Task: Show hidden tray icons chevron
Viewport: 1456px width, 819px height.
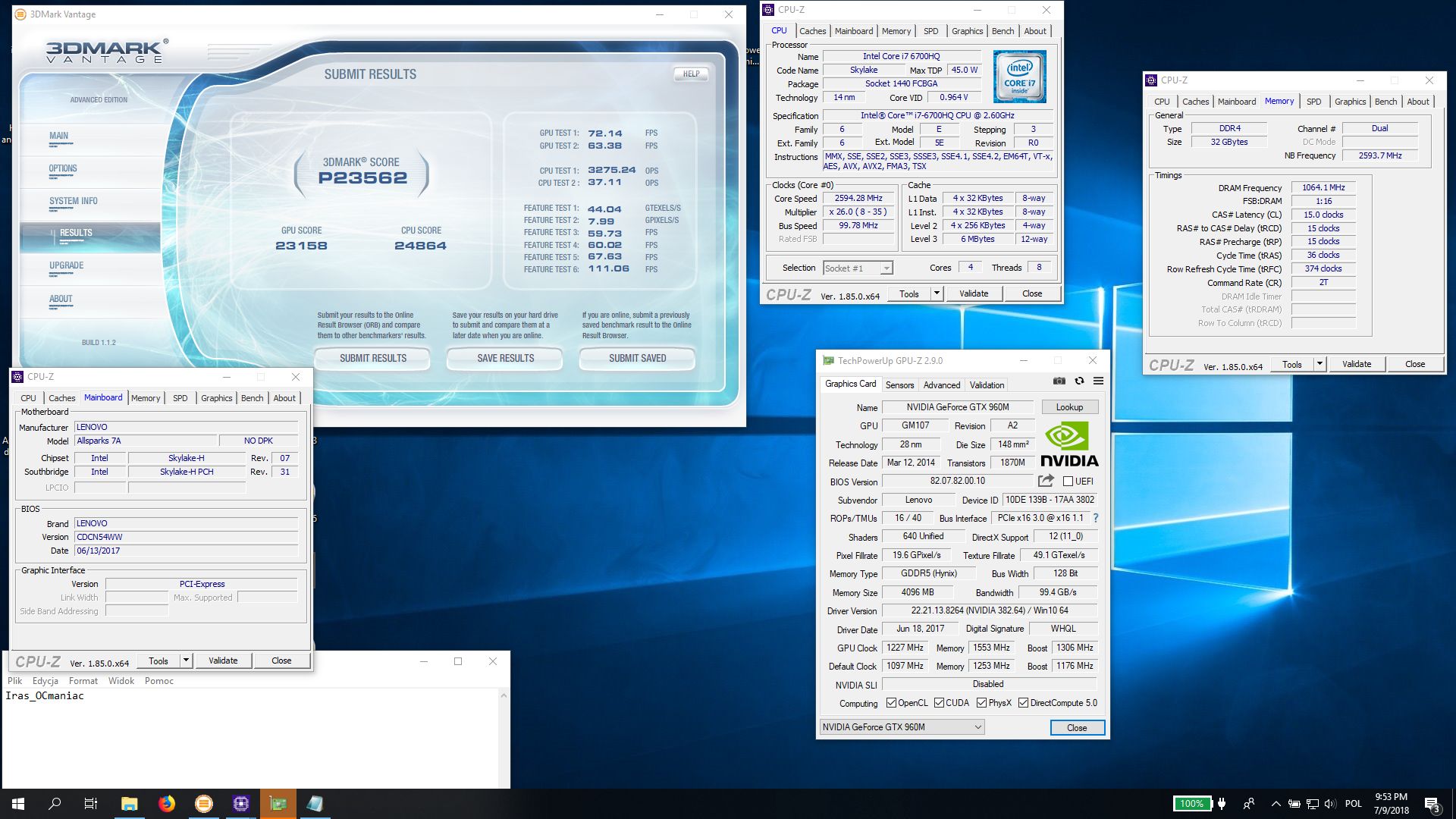Action: [x=1276, y=804]
